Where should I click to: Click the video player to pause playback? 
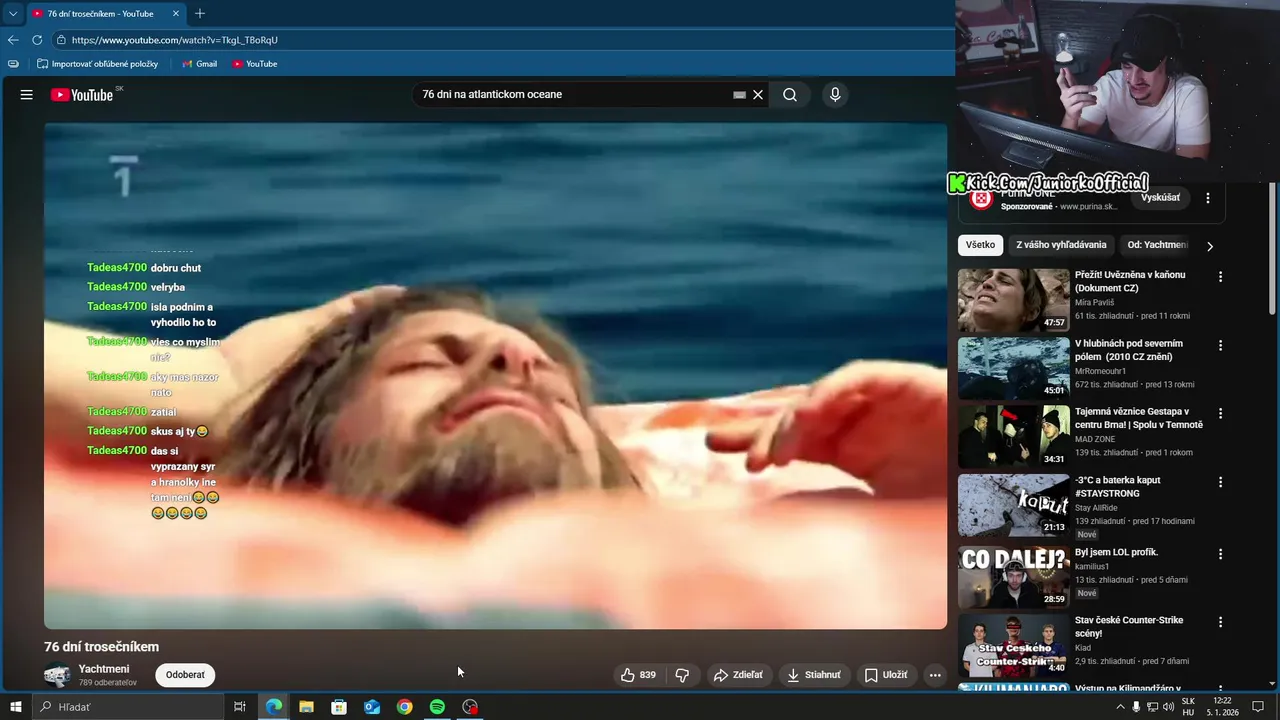495,376
